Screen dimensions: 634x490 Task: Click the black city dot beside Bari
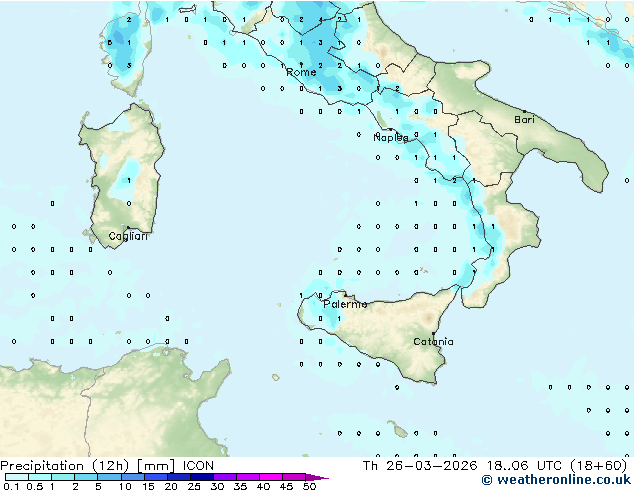[525, 111]
